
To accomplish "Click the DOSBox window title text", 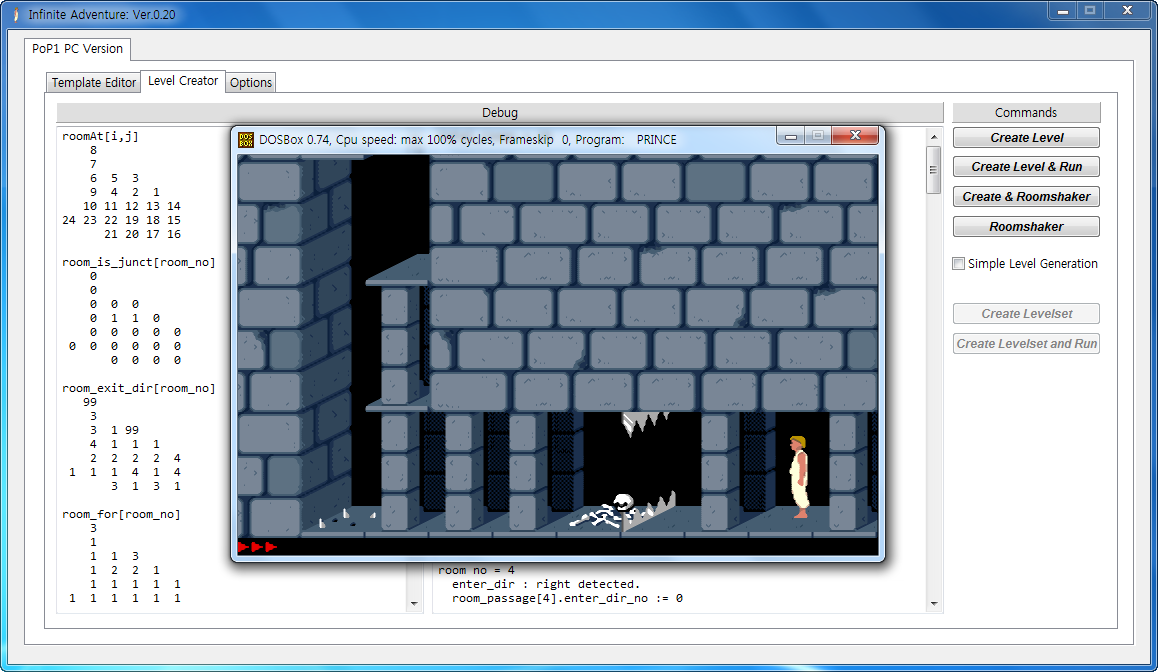I will [467, 140].
